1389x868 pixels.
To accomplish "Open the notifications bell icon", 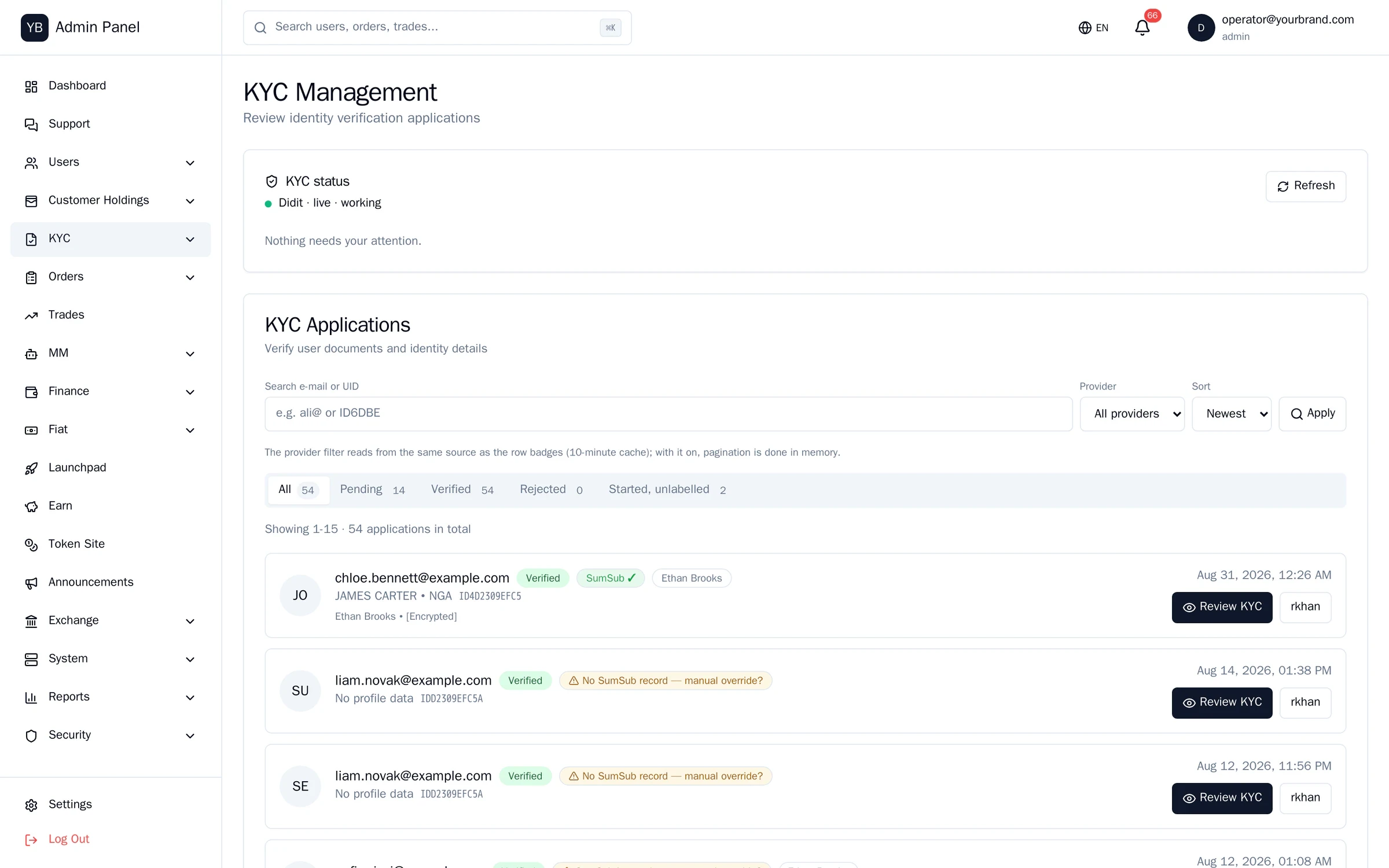I will point(1142,28).
